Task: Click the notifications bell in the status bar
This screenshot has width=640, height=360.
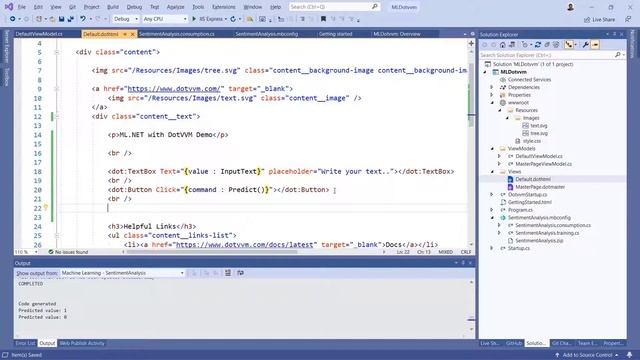Action: click(629, 355)
